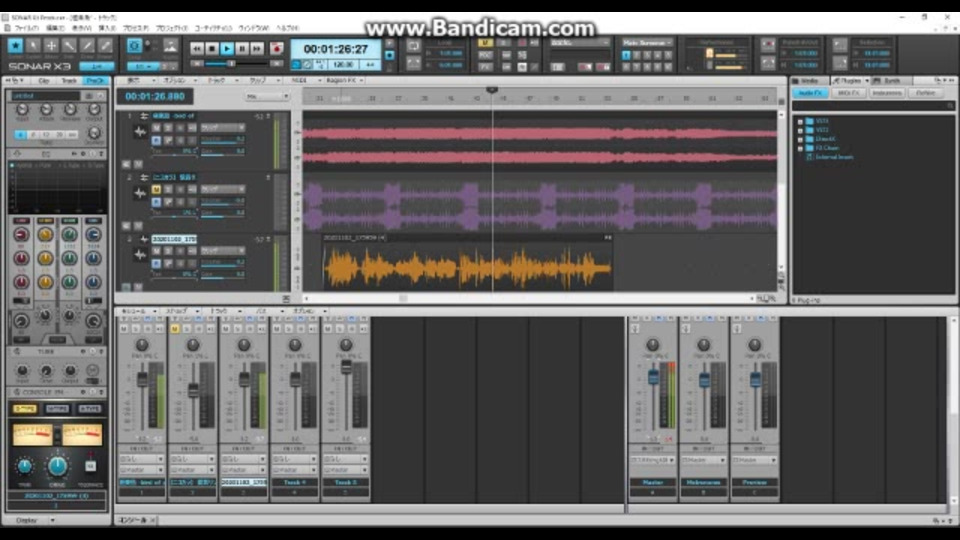Toggle the yellow mute on console channel 2
This screenshot has height=540, width=960.
(x=174, y=329)
